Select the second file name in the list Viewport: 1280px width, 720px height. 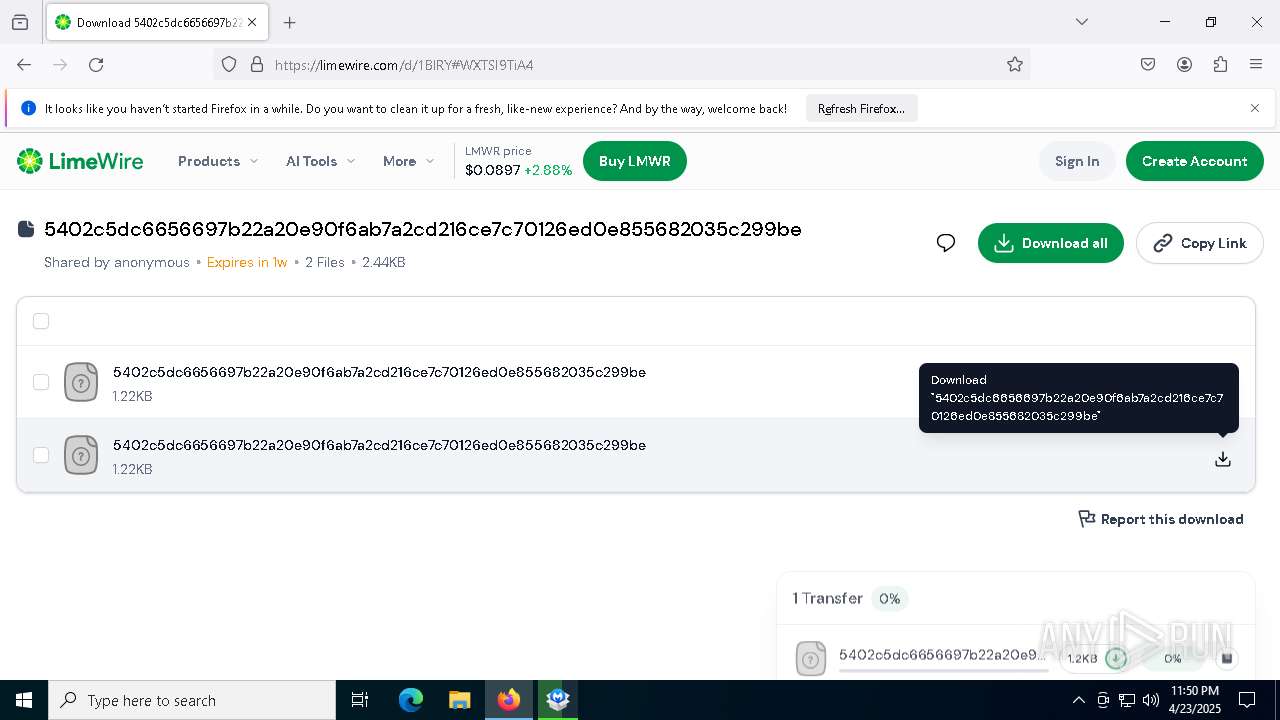click(x=379, y=445)
